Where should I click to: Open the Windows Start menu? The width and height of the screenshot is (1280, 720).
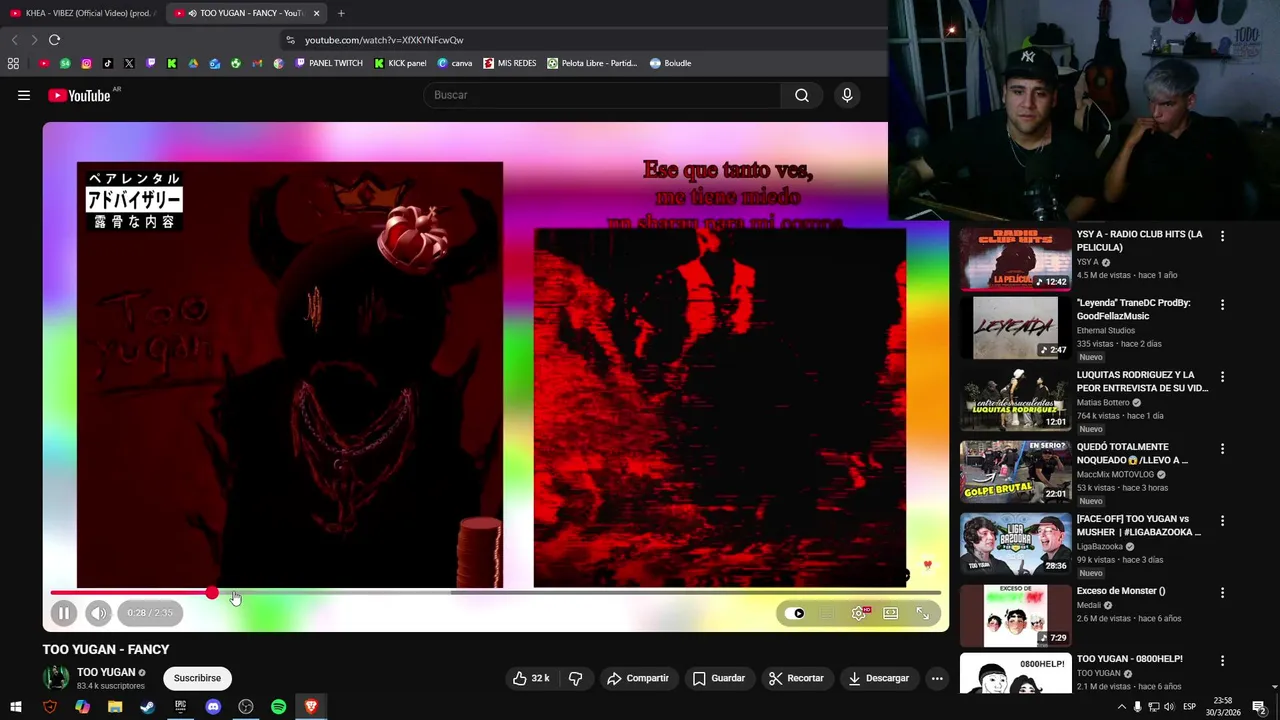[x=16, y=707]
